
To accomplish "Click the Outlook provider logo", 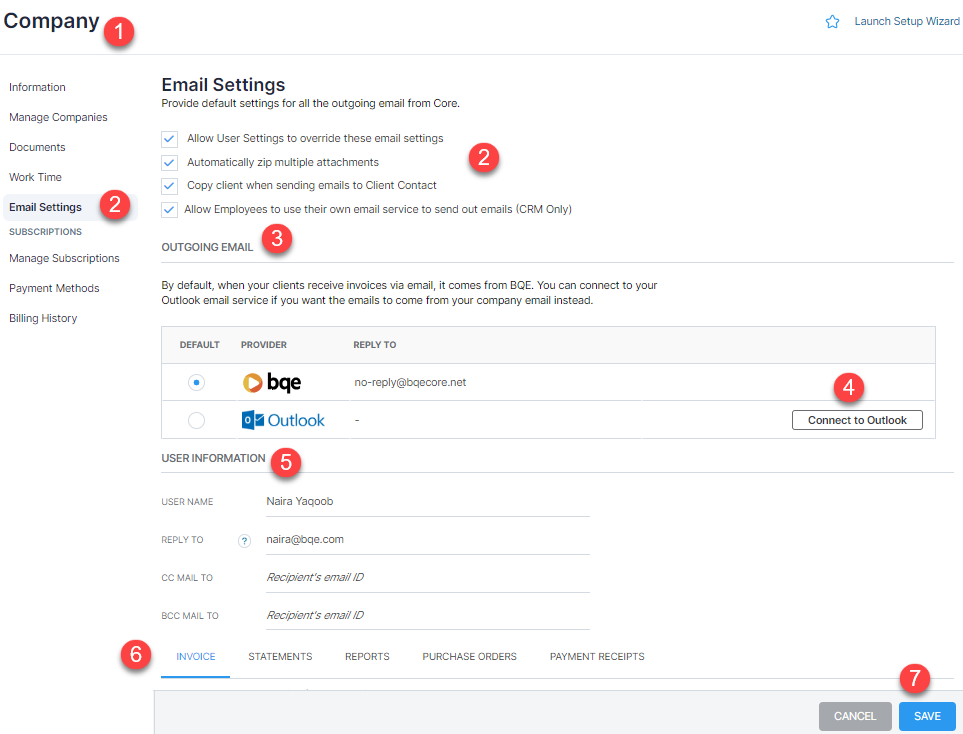I will [x=283, y=420].
